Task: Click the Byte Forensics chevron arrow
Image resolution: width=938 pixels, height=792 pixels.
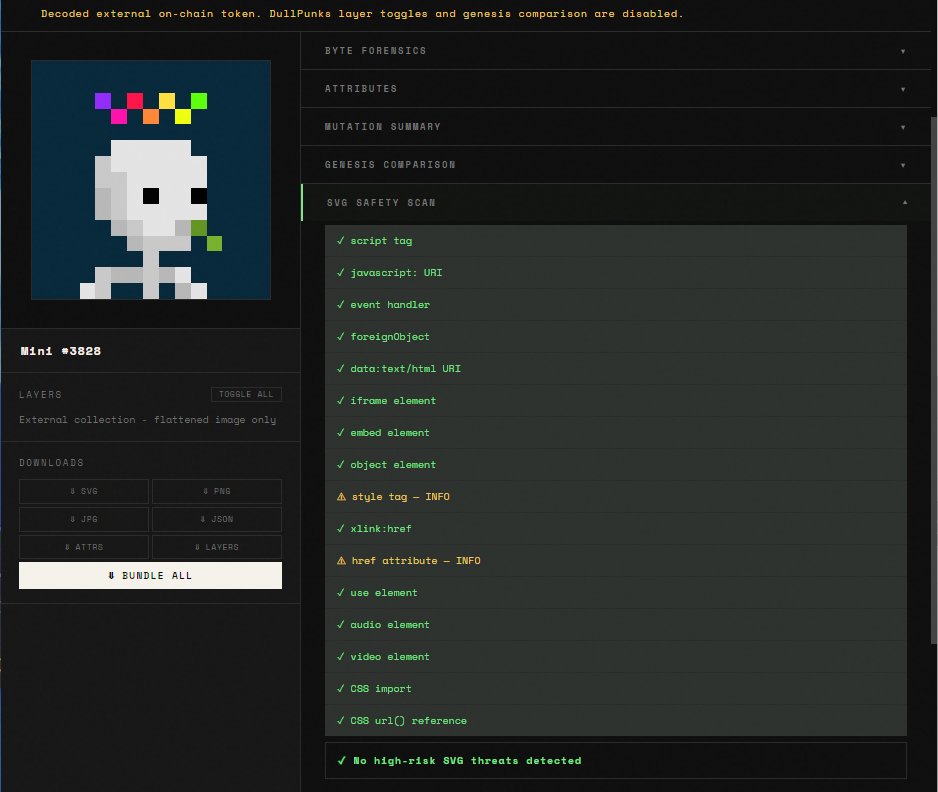Action: pyautogui.click(x=903, y=51)
